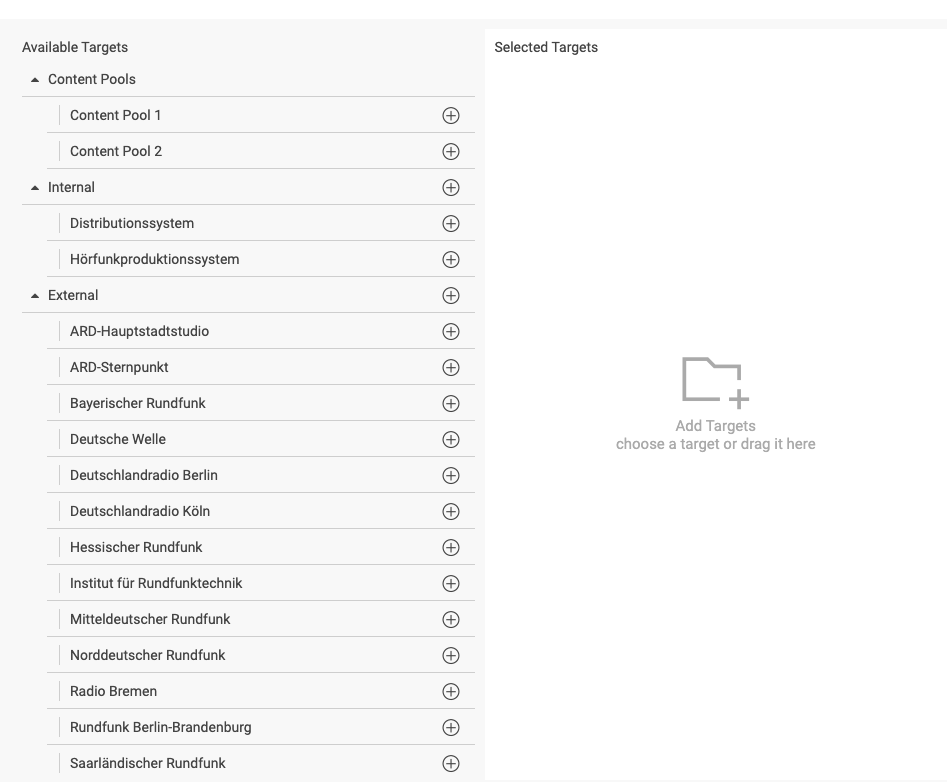Image resolution: width=947 pixels, height=782 pixels.
Task: Add Distributionssystem using its plus icon
Action: 451,223
